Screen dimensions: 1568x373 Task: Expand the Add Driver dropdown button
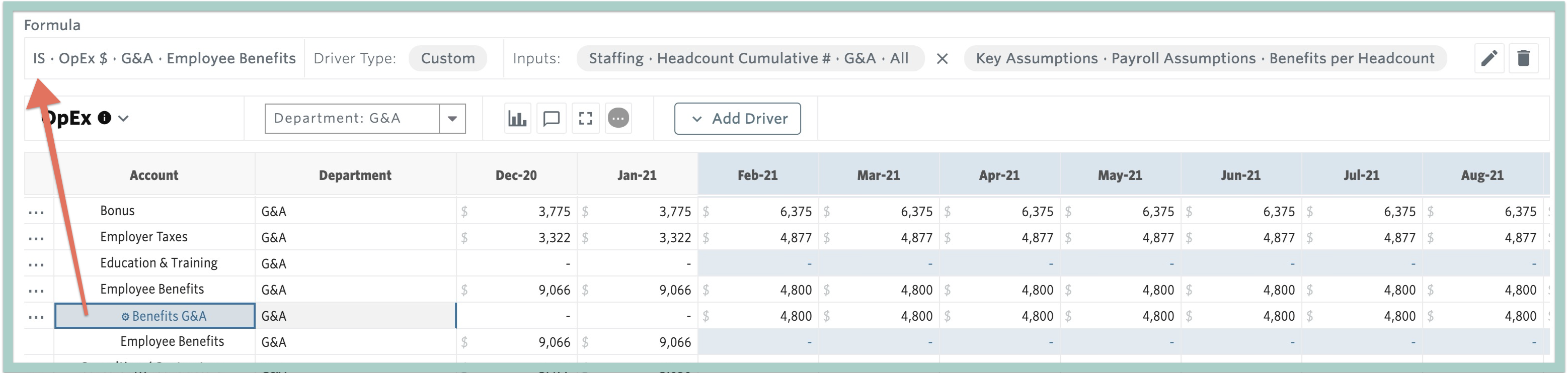coord(738,119)
